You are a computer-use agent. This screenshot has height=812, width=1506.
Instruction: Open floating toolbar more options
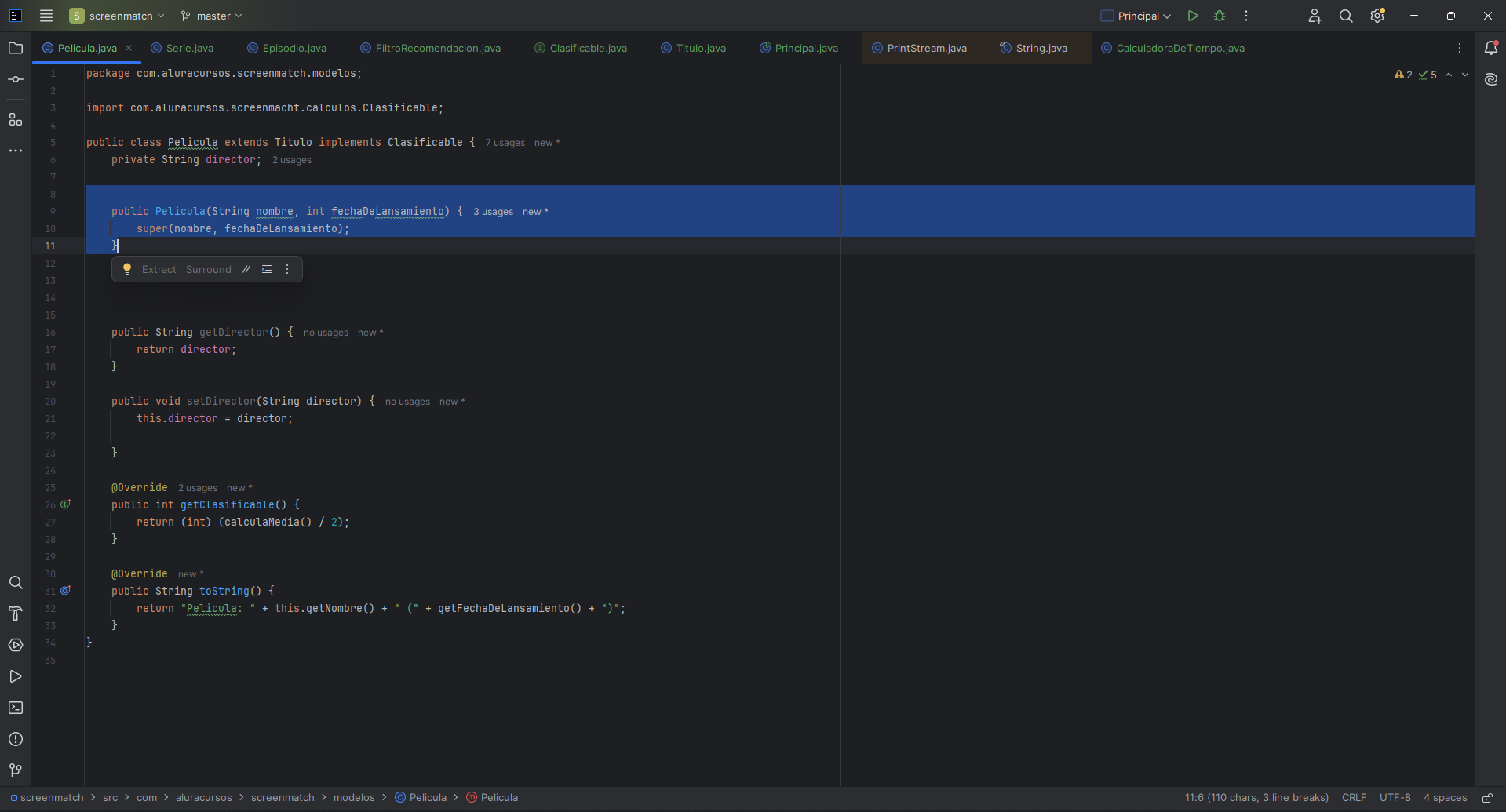[287, 269]
